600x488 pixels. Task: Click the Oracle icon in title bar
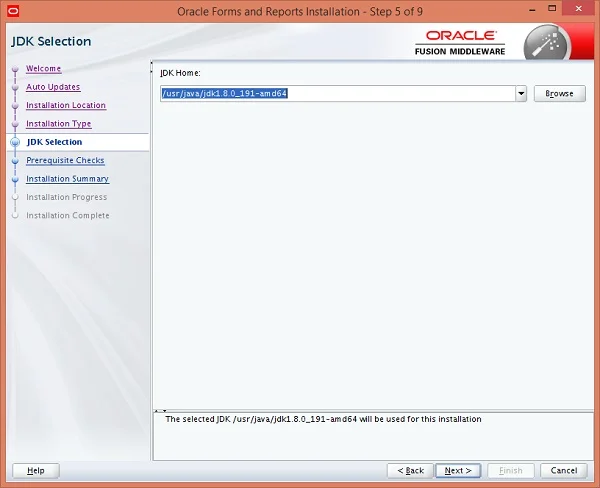tap(13, 11)
